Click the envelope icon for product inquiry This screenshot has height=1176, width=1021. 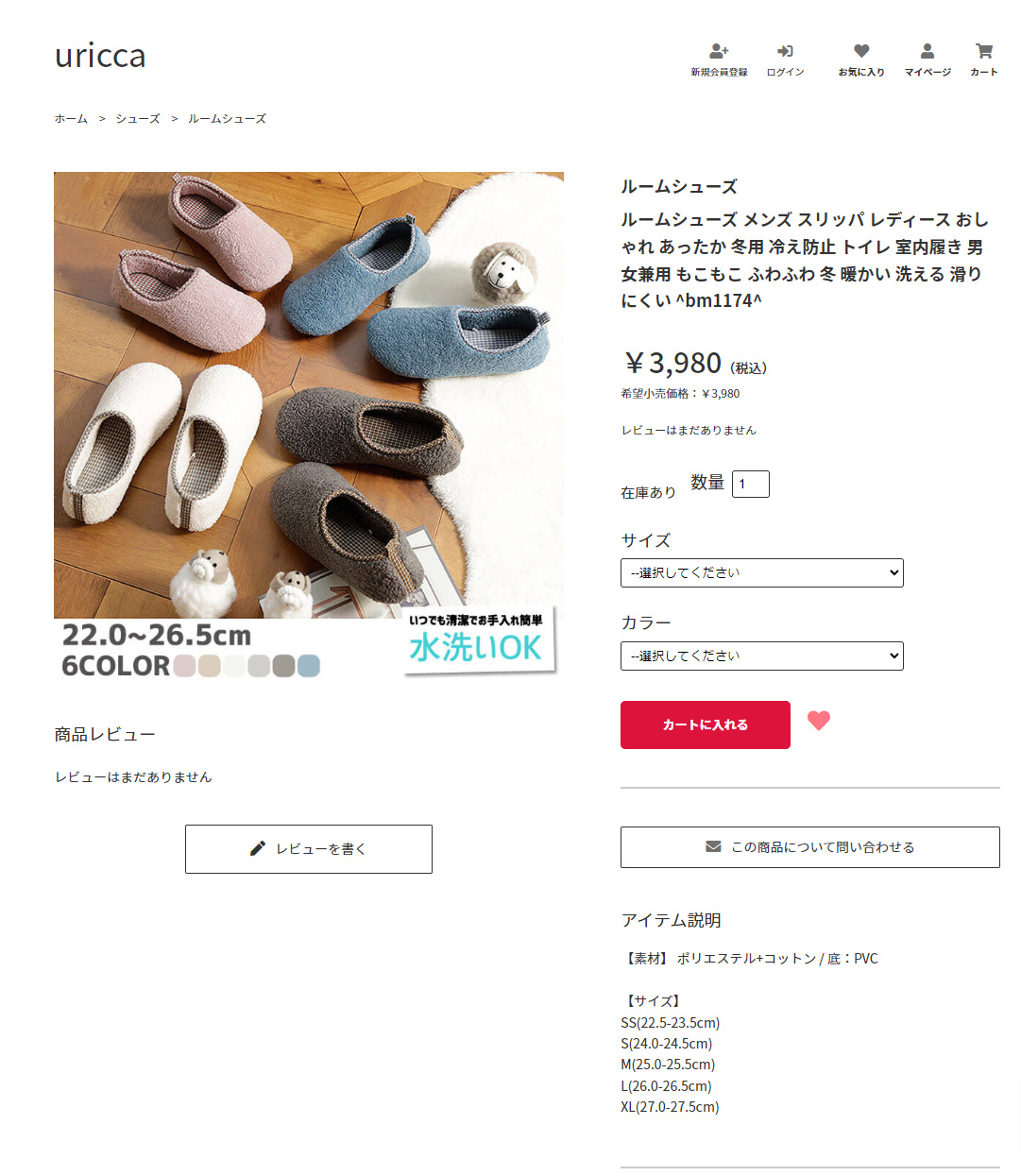point(713,846)
